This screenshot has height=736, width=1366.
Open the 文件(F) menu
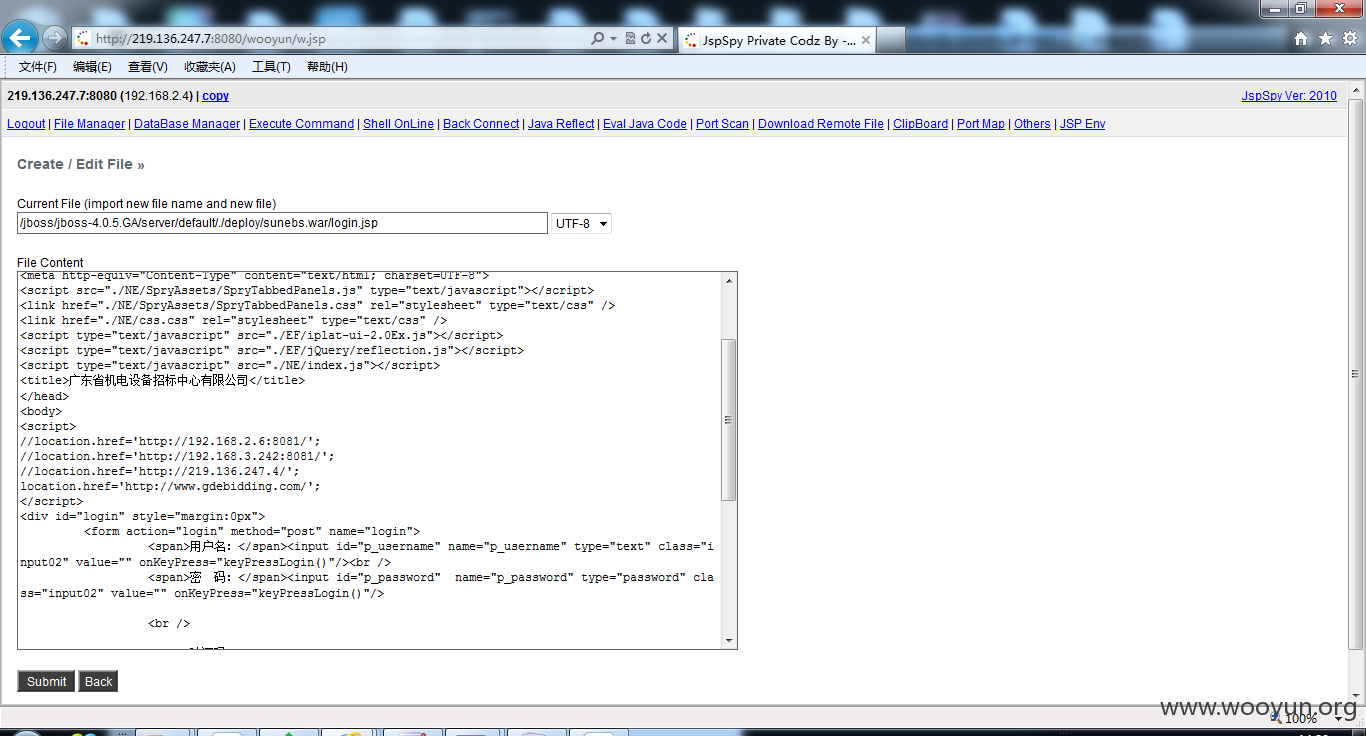pyautogui.click(x=38, y=67)
